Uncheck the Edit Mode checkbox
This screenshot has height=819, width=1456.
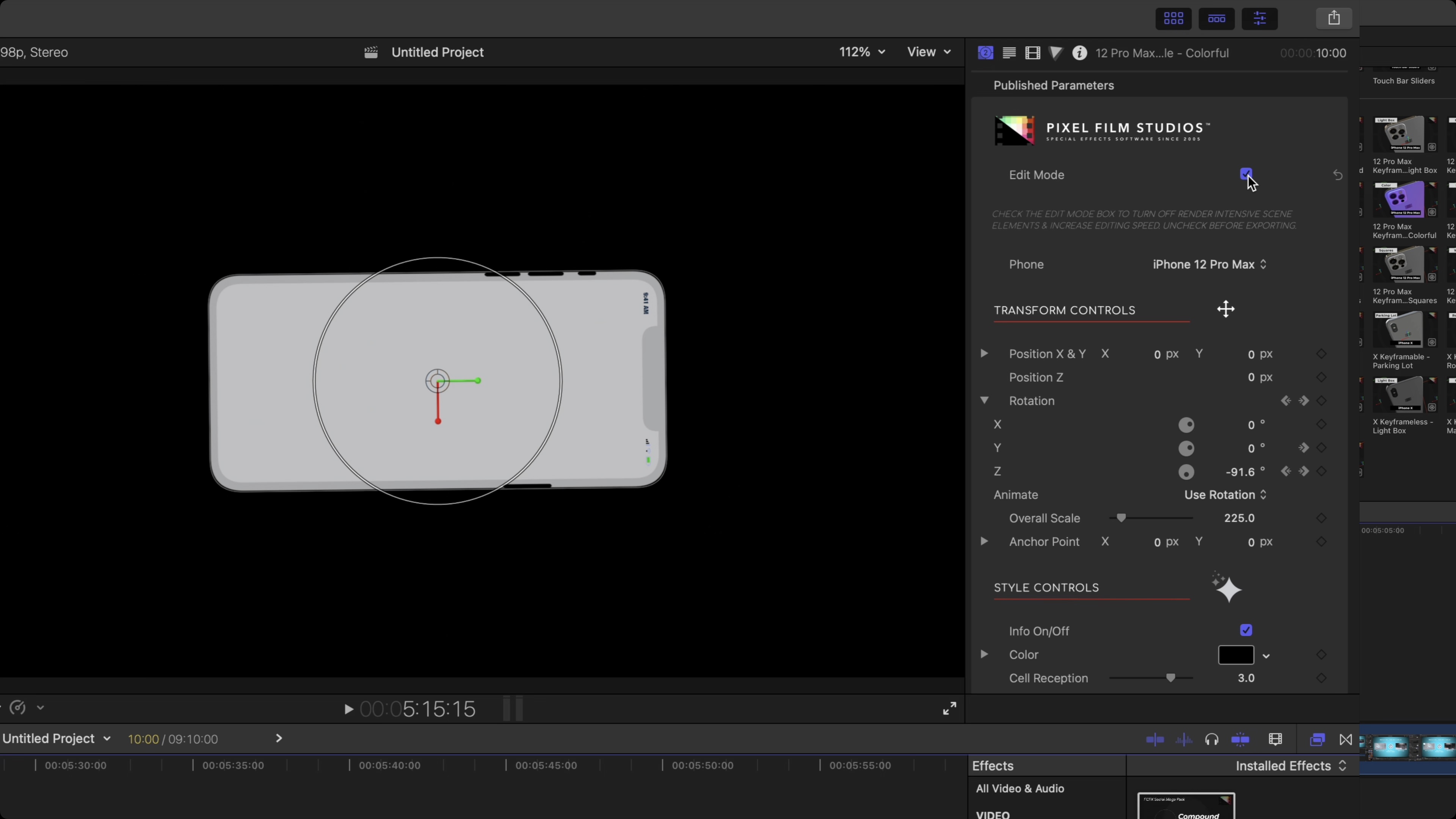click(1246, 174)
